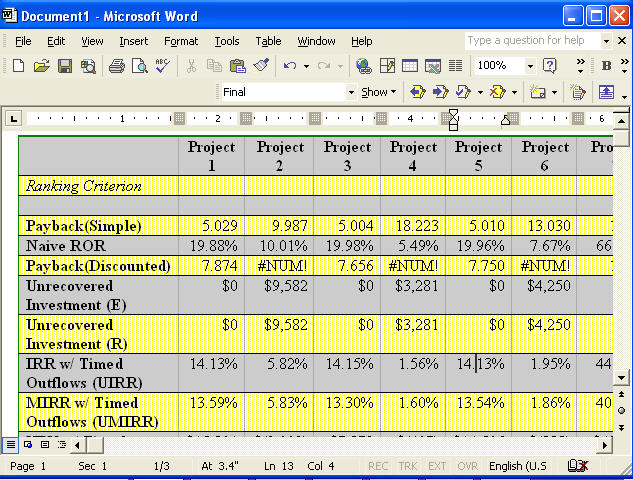Toggle OVR overtype mode in status bar
The image size is (633, 480).
(467, 467)
